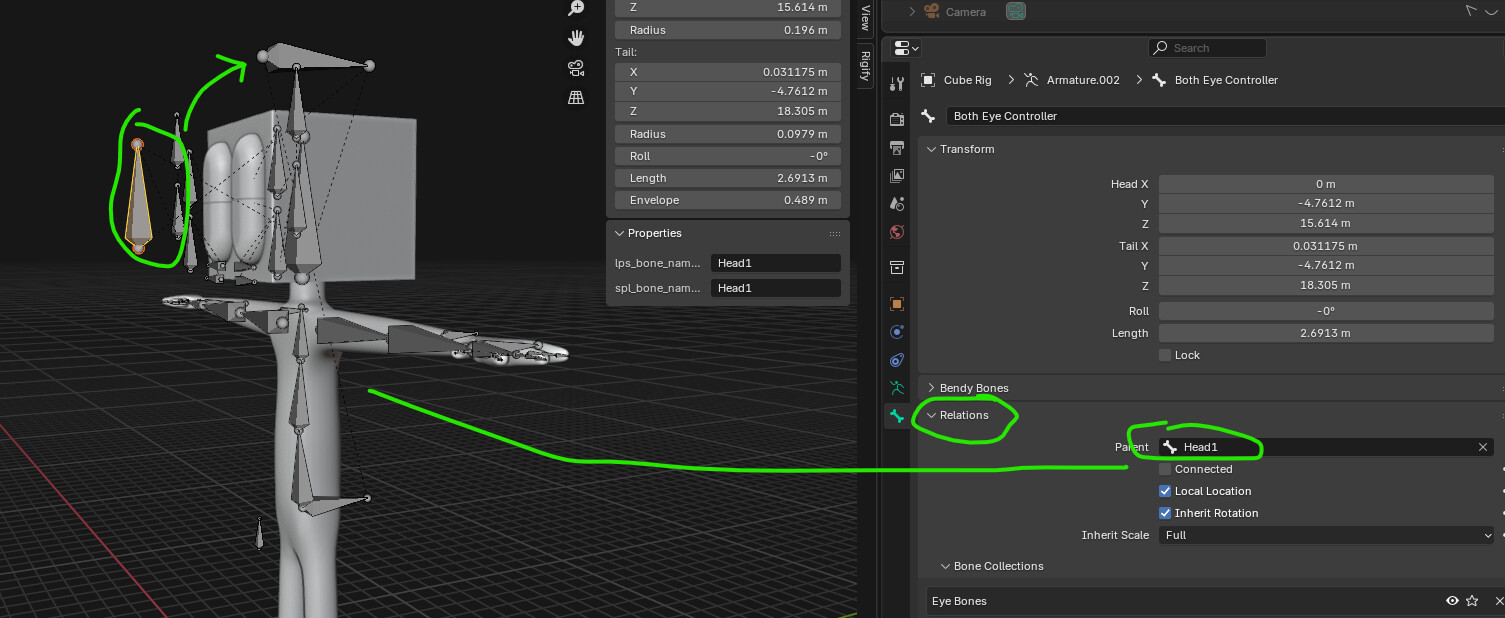
Task: Collapse the sidebar Properties panel
Action: [x=619, y=233]
